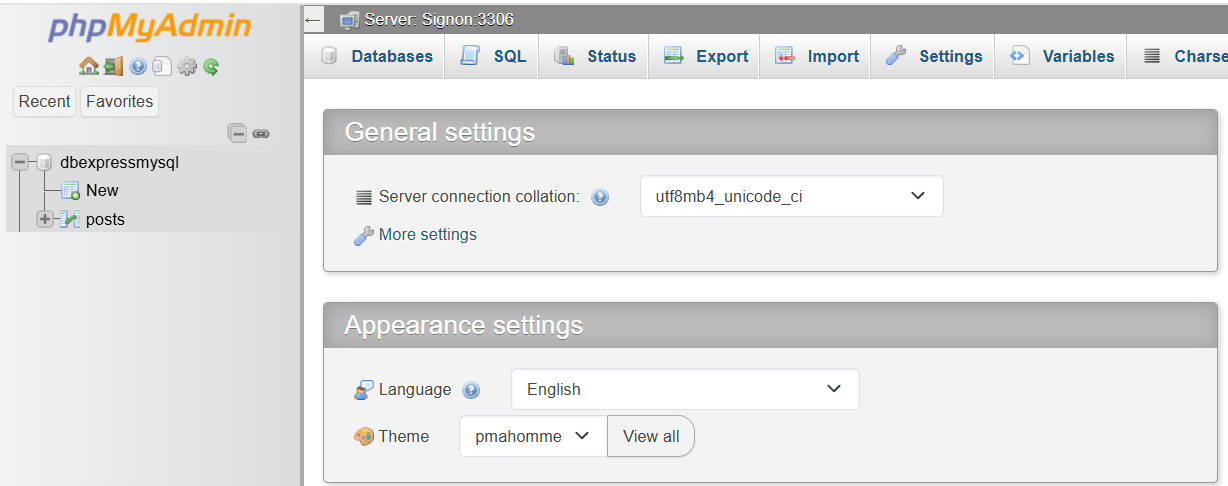
Task: Open the SQL tab
Action: click(x=493, y=56)
